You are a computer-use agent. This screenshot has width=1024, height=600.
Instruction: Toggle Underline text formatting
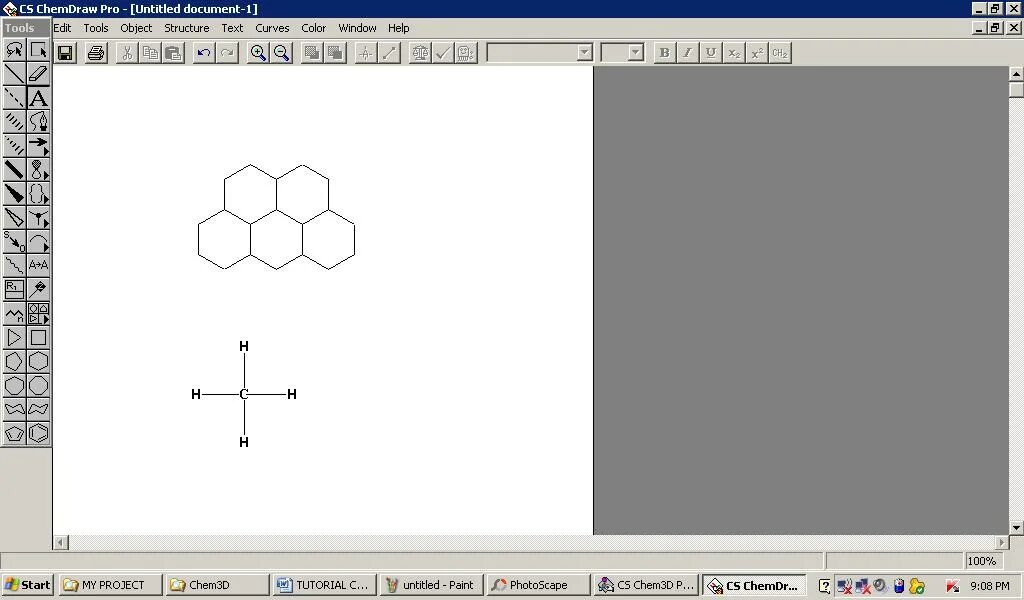pos(711,53)
